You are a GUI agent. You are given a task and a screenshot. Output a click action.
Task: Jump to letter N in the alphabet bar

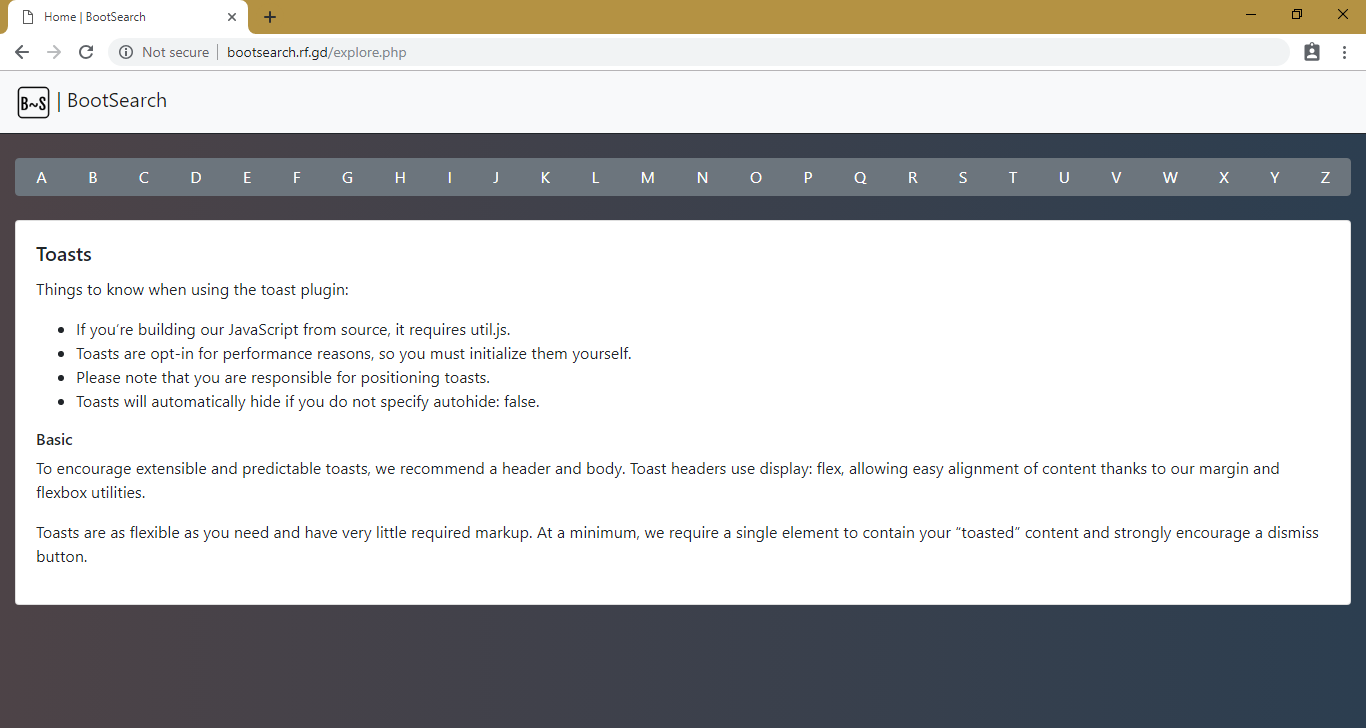point(702,177)
